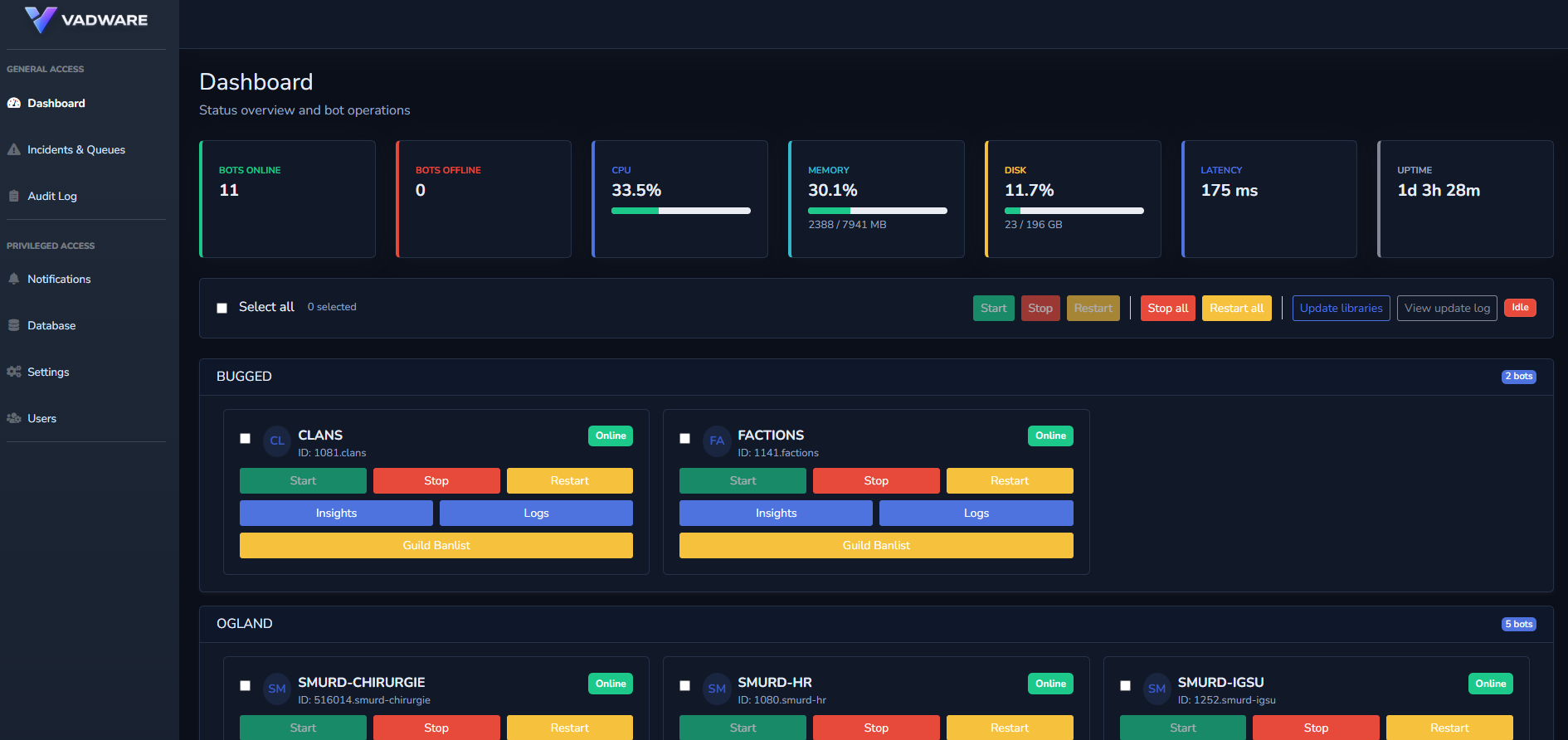Click the '2 bots' badge in BUGGED
1568x740 pixels.
tap(1519, 377)
